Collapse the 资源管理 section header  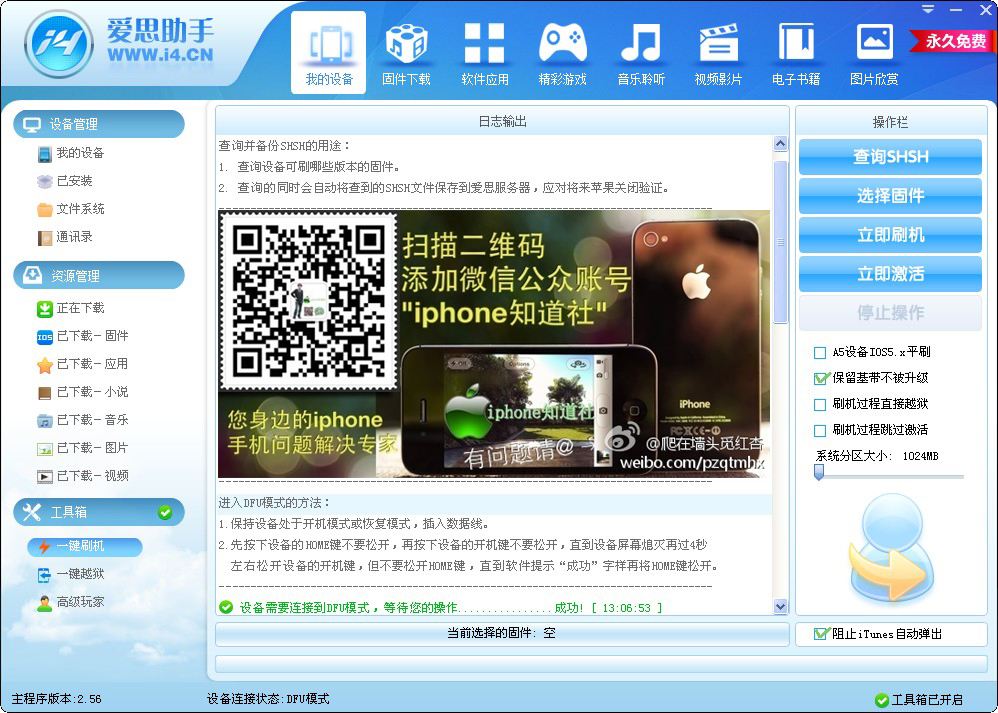point(99,276)
